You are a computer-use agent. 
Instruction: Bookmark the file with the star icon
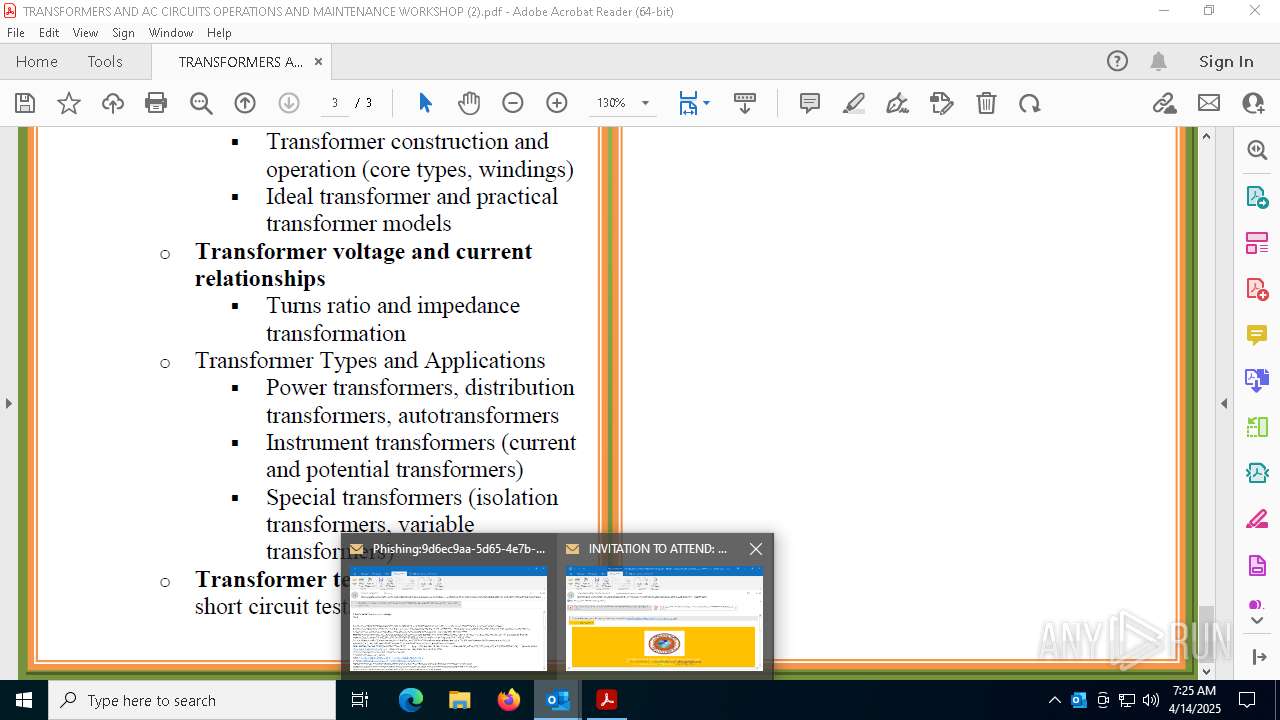click(69, 103)
